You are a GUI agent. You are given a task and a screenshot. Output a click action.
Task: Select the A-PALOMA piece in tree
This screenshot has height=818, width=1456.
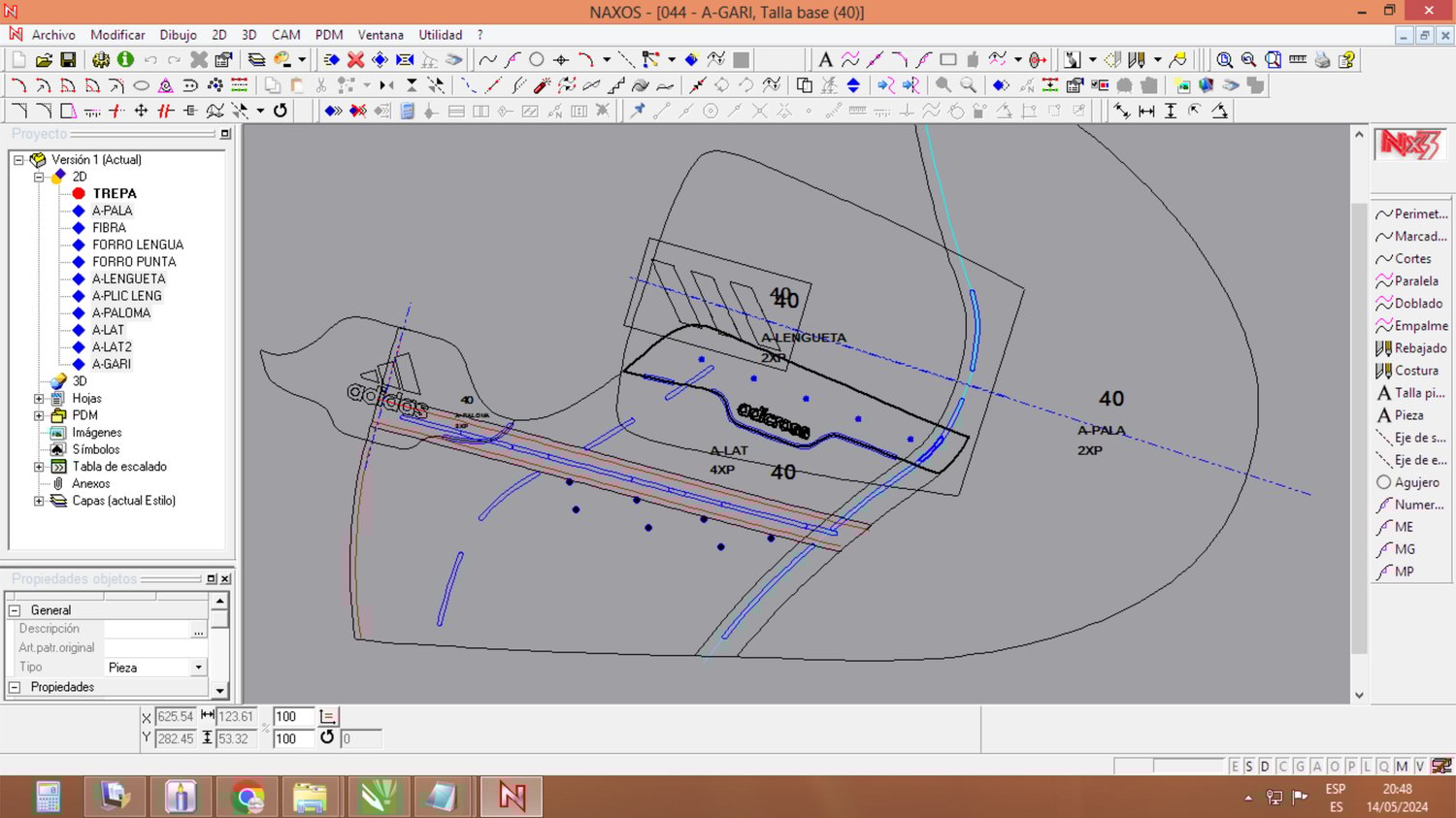pos(121,313)
